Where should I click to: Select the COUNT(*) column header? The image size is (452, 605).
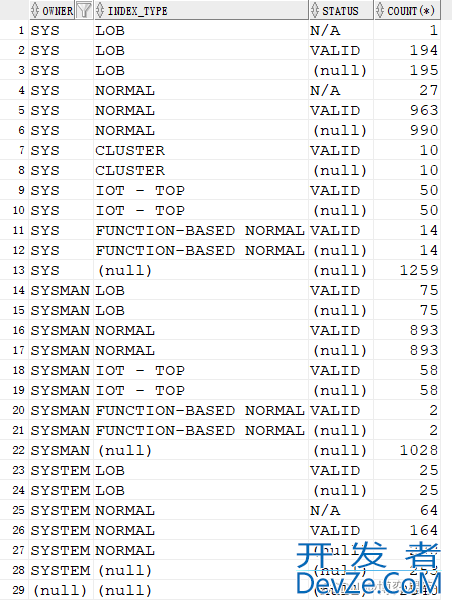[x=407, y=10]
